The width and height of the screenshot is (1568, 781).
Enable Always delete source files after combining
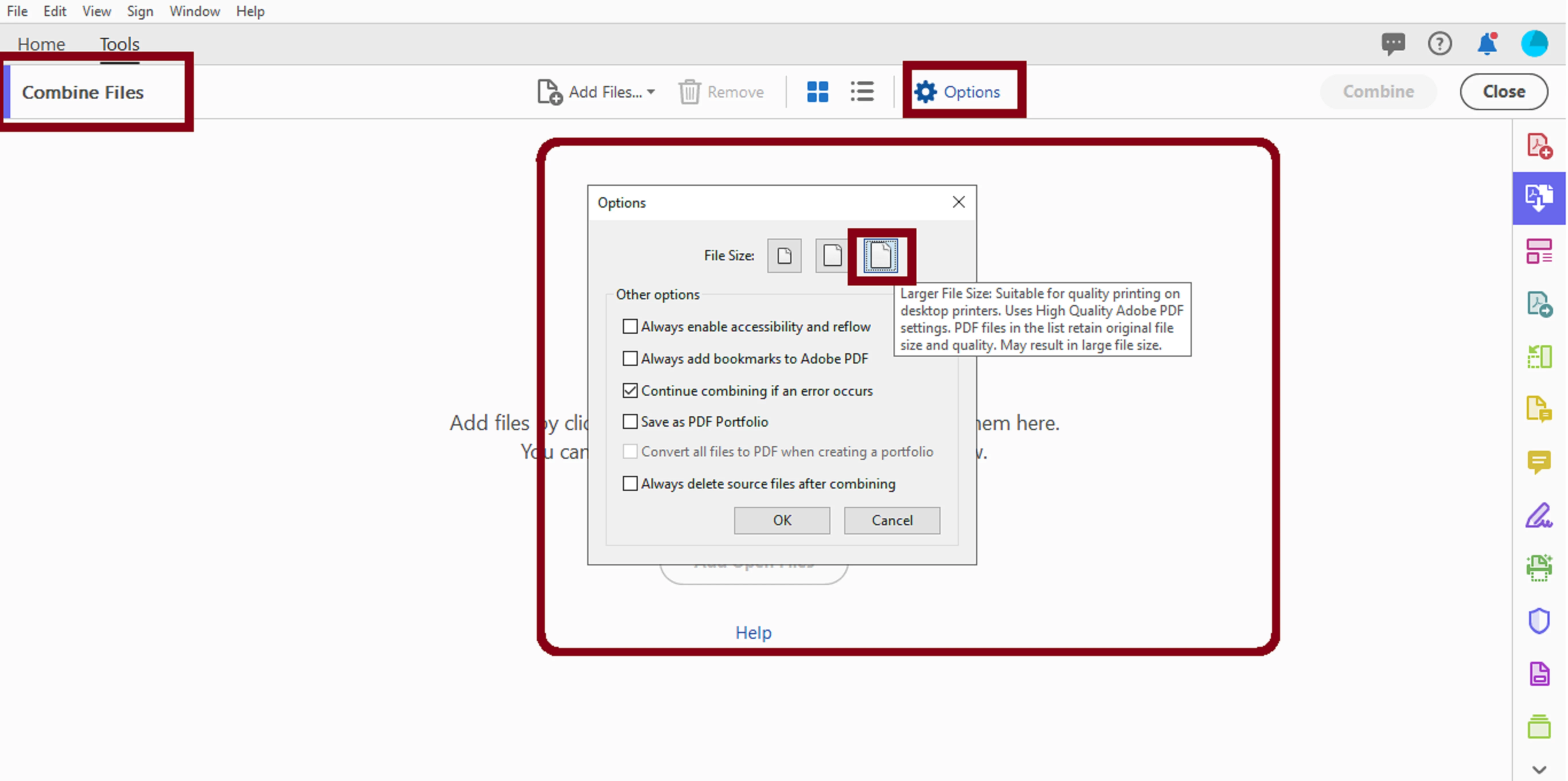(x=630, y=483)
